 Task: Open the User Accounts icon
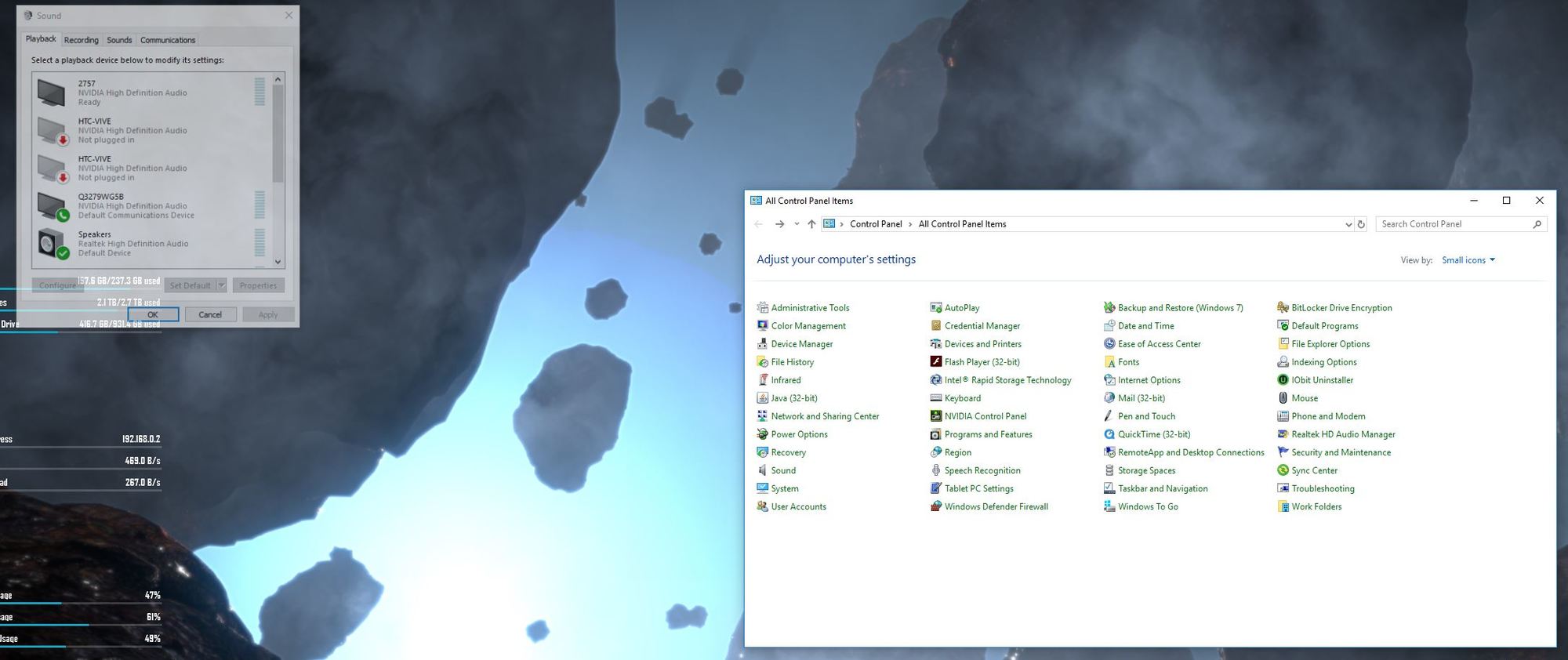tap(762, 506)
